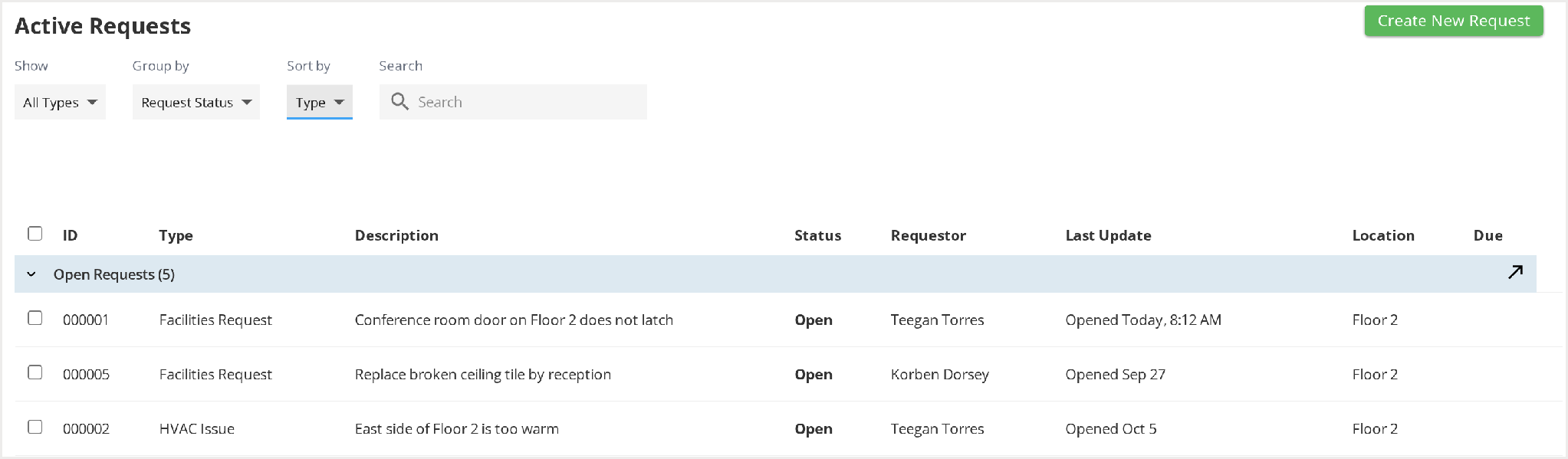Image resolution: width=1568 pixels, height=459 pixels.
Task: Sort by the ID column header
Action: 70,235
